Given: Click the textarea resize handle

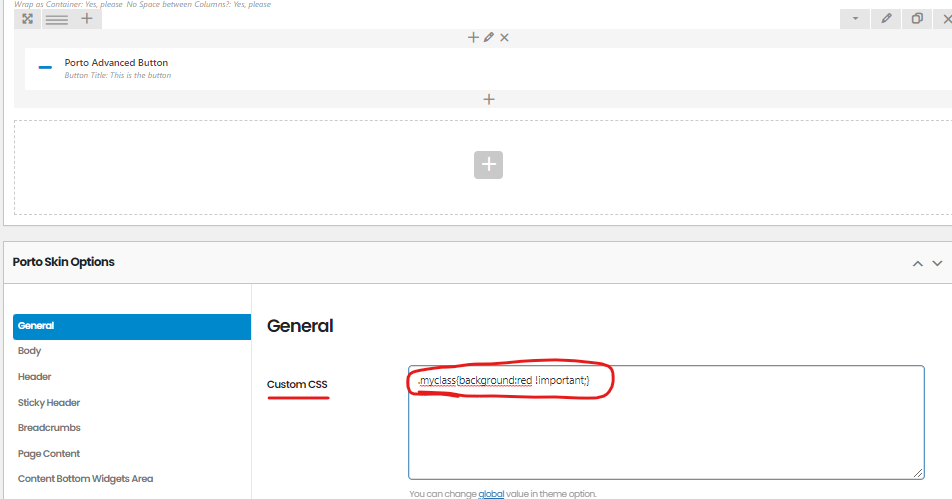Looking at the screenshot, I should [918, 474].
